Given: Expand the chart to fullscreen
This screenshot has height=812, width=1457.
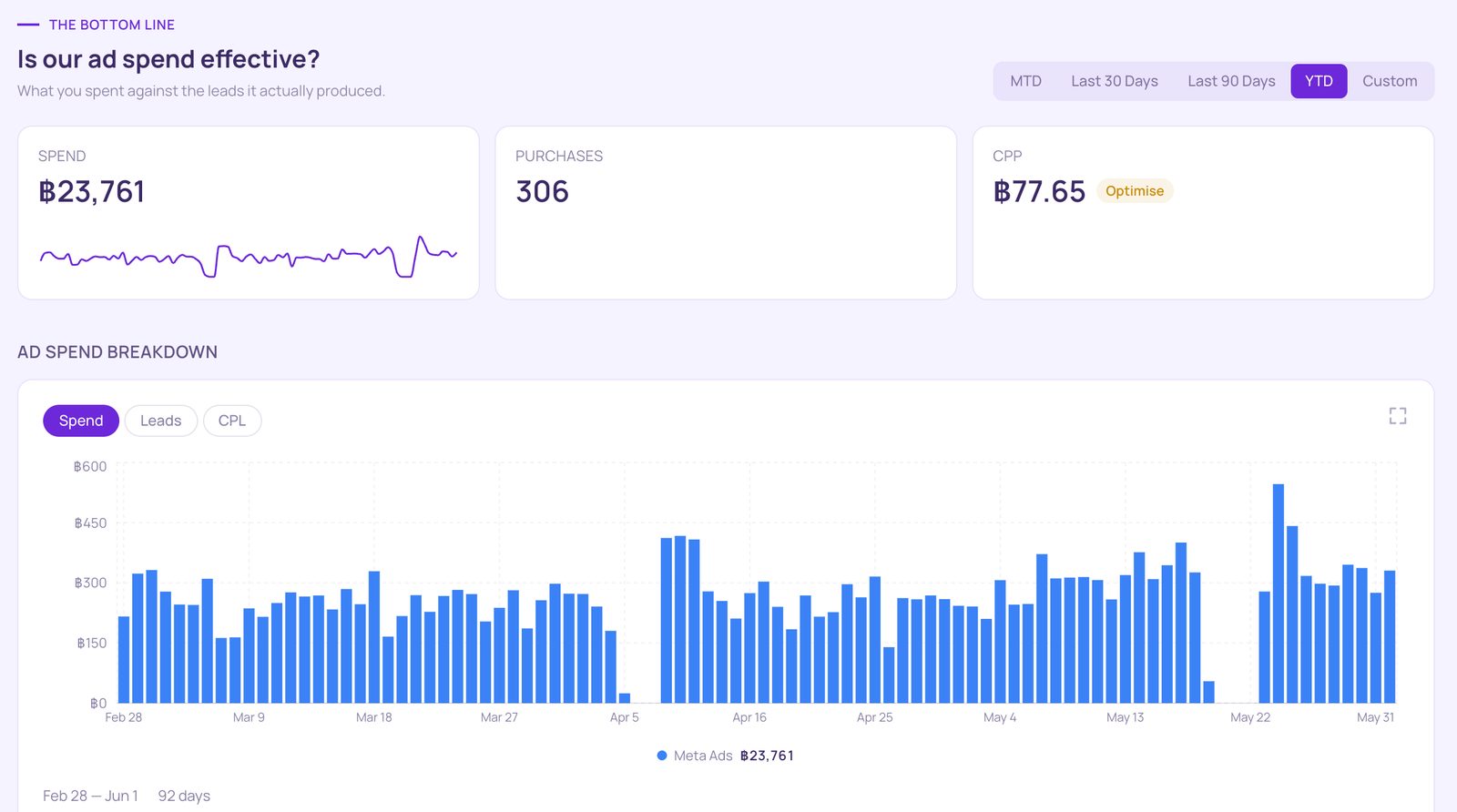Looking at the screenshot, I should coord(1398,416).
